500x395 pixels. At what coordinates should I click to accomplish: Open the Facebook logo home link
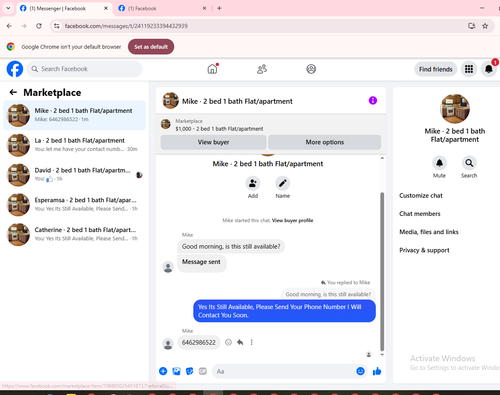(x=15, y=69)
